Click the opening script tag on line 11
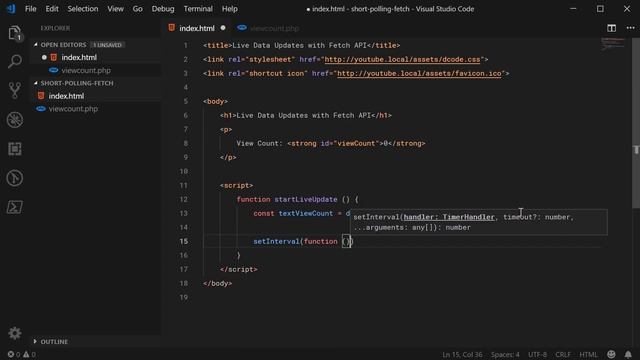 (236, 185)
